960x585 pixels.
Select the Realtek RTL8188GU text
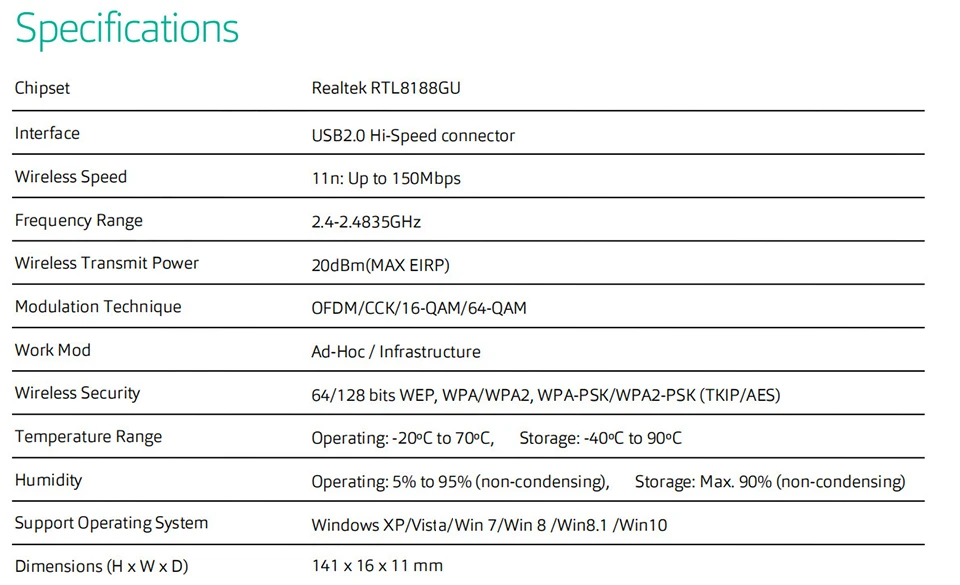[386, 88]
